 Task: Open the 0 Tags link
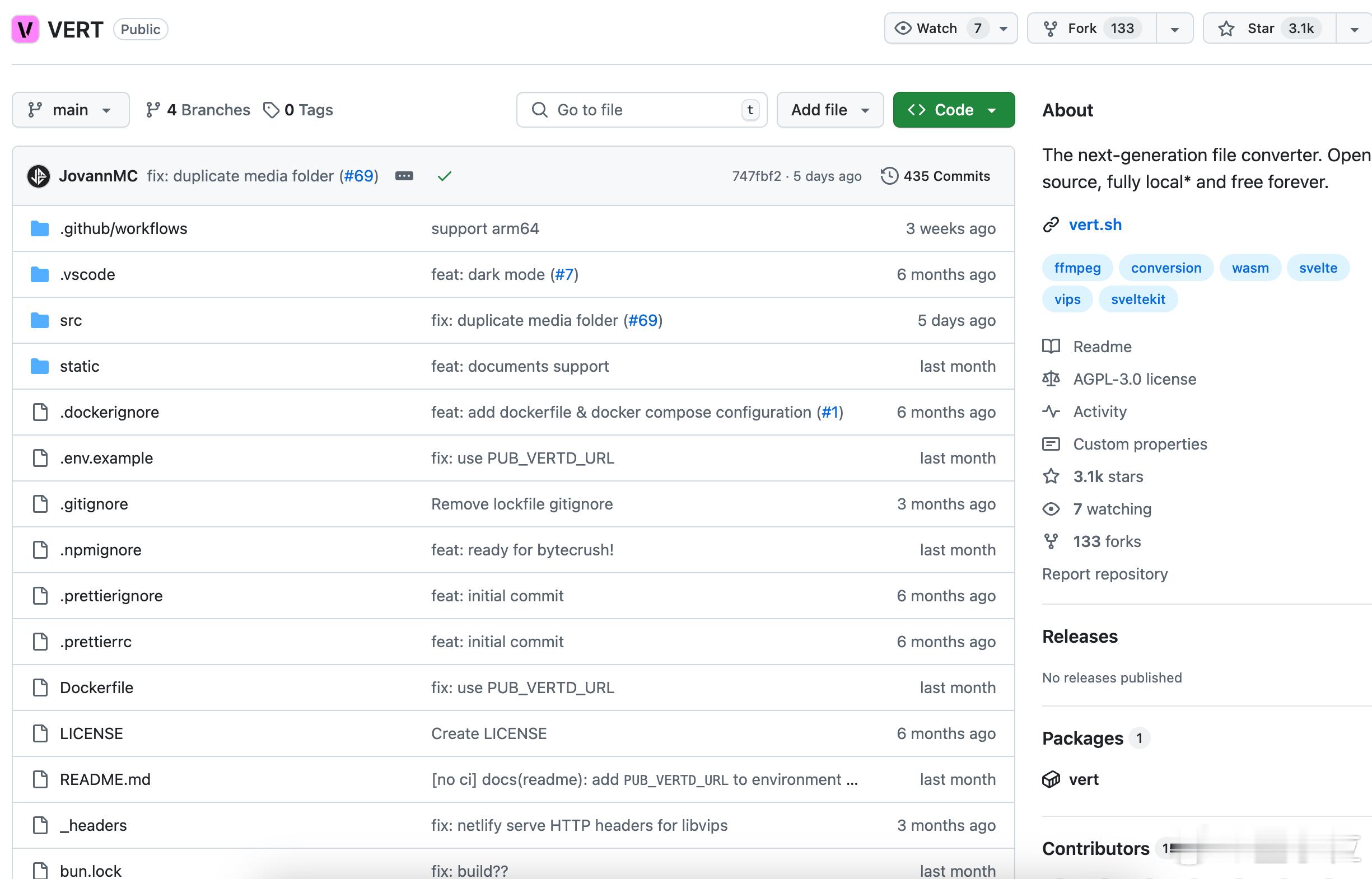click(x=298, y=110)
